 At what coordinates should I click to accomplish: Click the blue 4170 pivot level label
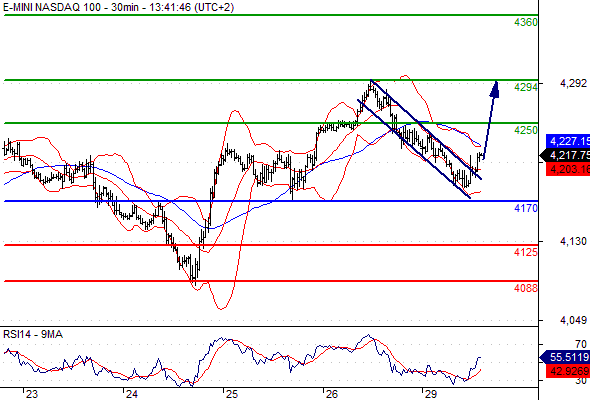526,208
